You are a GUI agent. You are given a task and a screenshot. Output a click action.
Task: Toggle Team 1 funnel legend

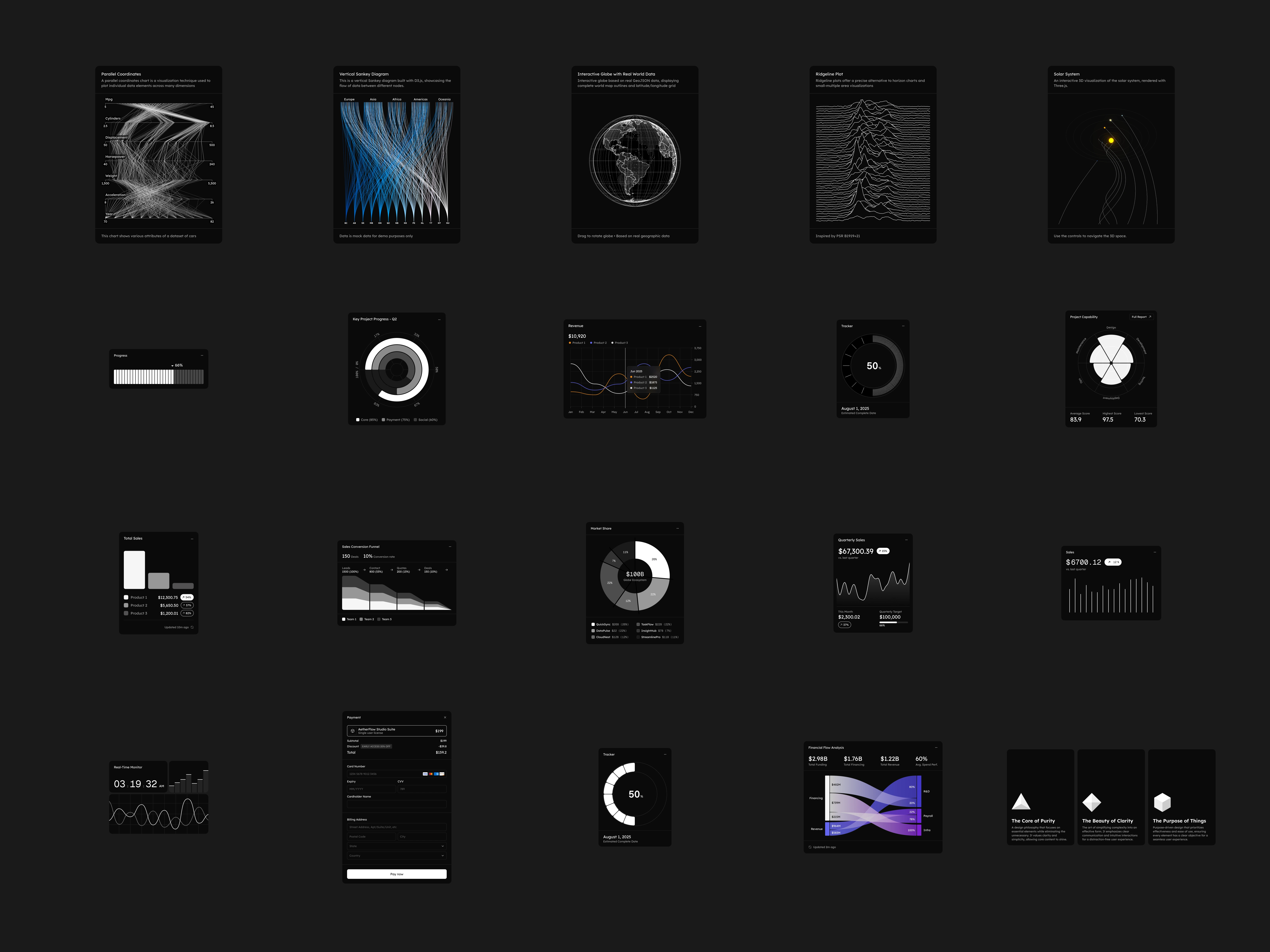pyautogui.click(x=349, y=619)
